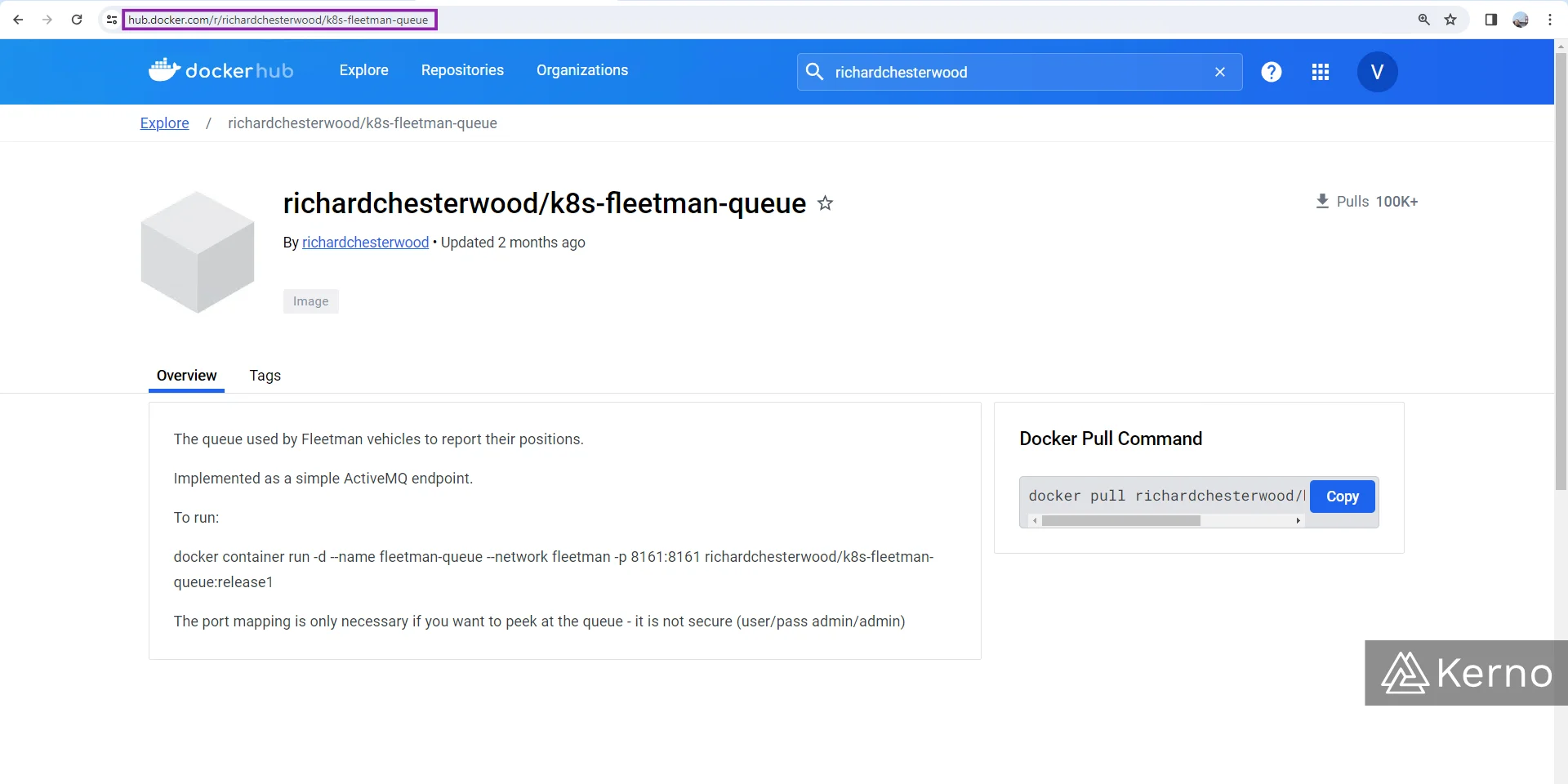Open the richardchesterwood author link
The width and height of the screenshot is (1568, 784).
[365, 243]
